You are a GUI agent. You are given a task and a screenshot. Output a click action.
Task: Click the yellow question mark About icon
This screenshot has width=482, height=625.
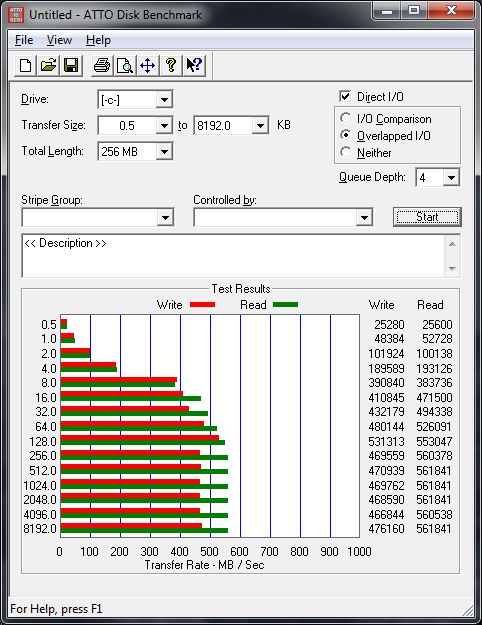pyautogui.click(x=171, y=65)
